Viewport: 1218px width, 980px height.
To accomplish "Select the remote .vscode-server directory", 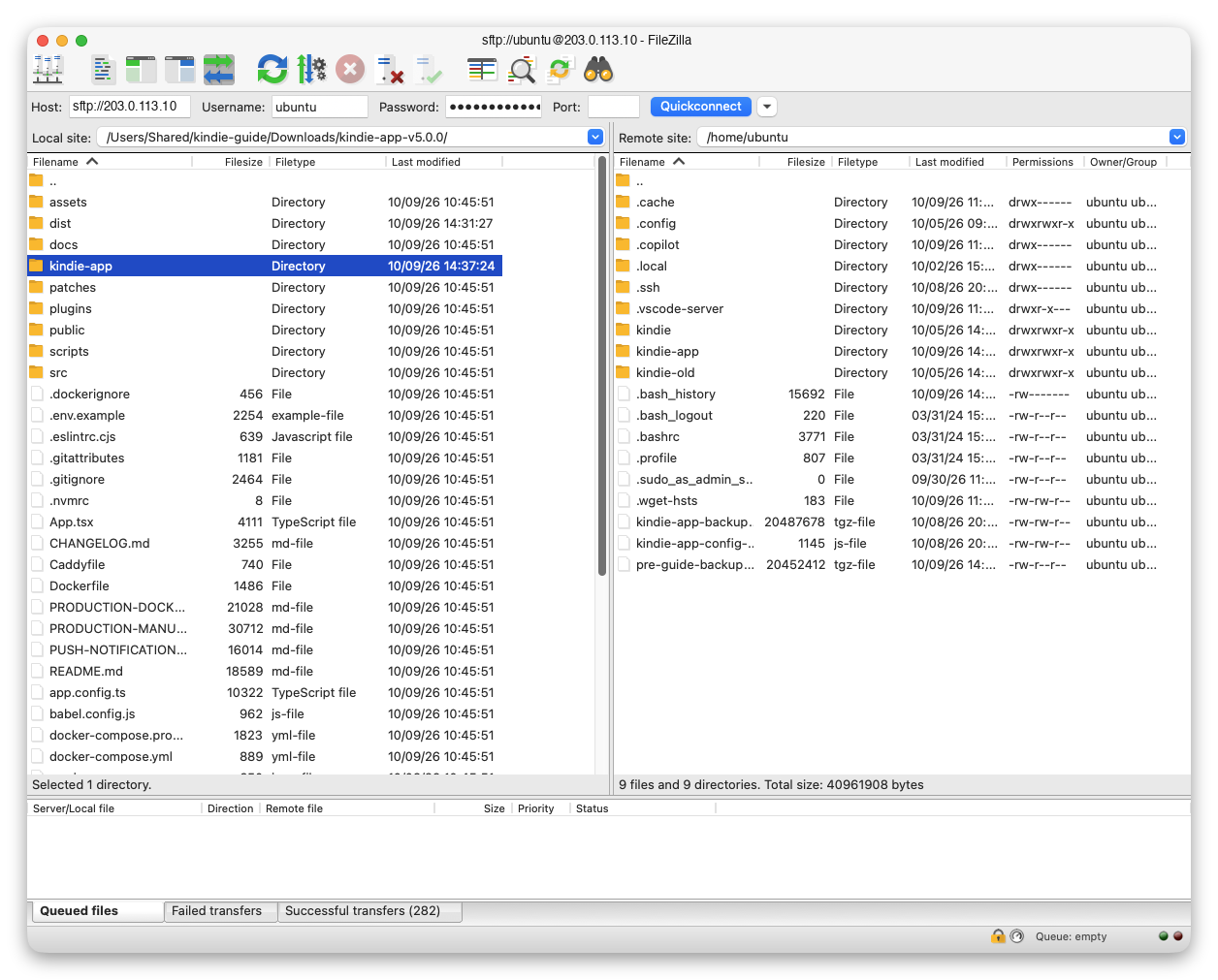I will click(889, 308).
